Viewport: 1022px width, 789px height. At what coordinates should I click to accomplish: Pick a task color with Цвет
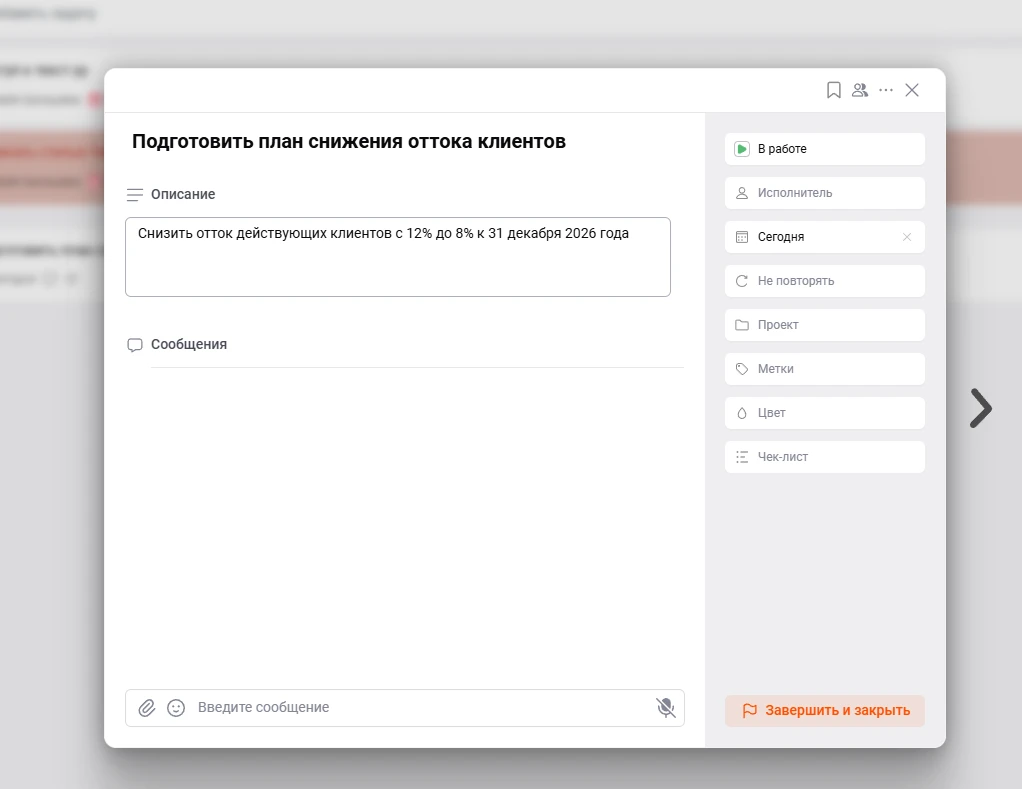[824, 413]
